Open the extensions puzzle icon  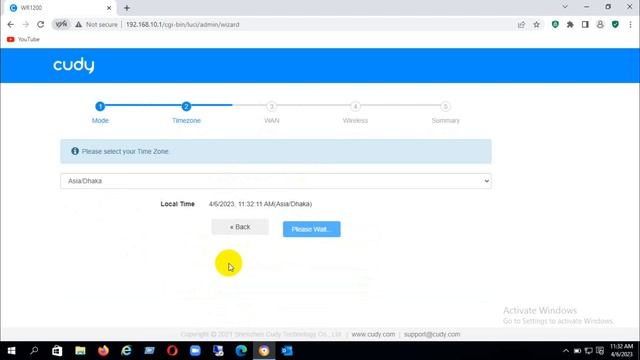(570, 24)
